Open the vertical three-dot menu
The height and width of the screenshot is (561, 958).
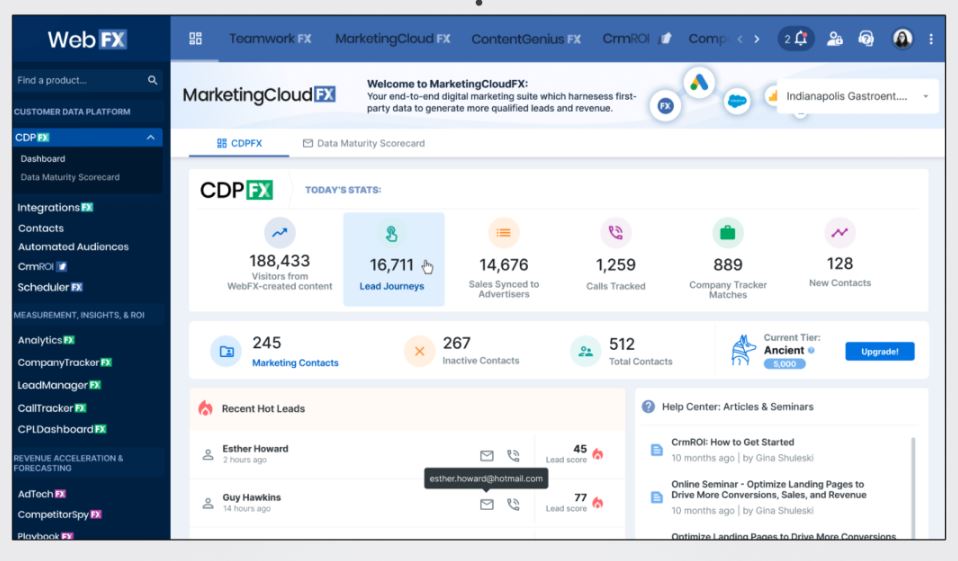point(931,38)
